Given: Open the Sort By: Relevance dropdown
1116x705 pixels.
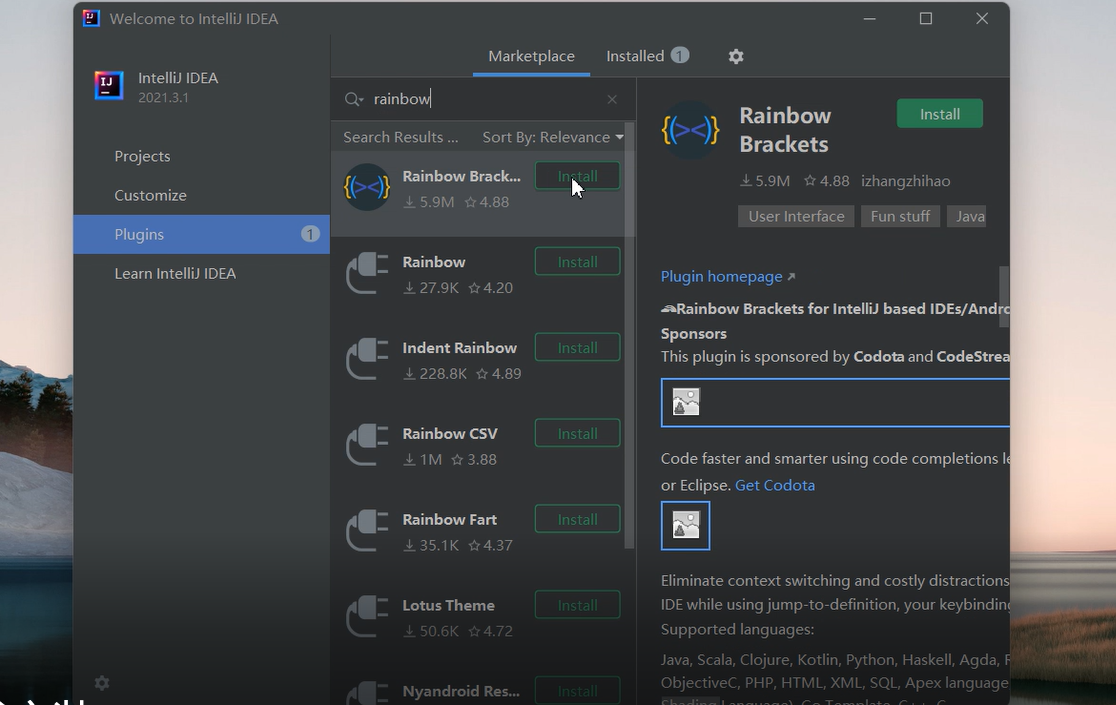Looking at the screenshot, I should coord(553,137).
